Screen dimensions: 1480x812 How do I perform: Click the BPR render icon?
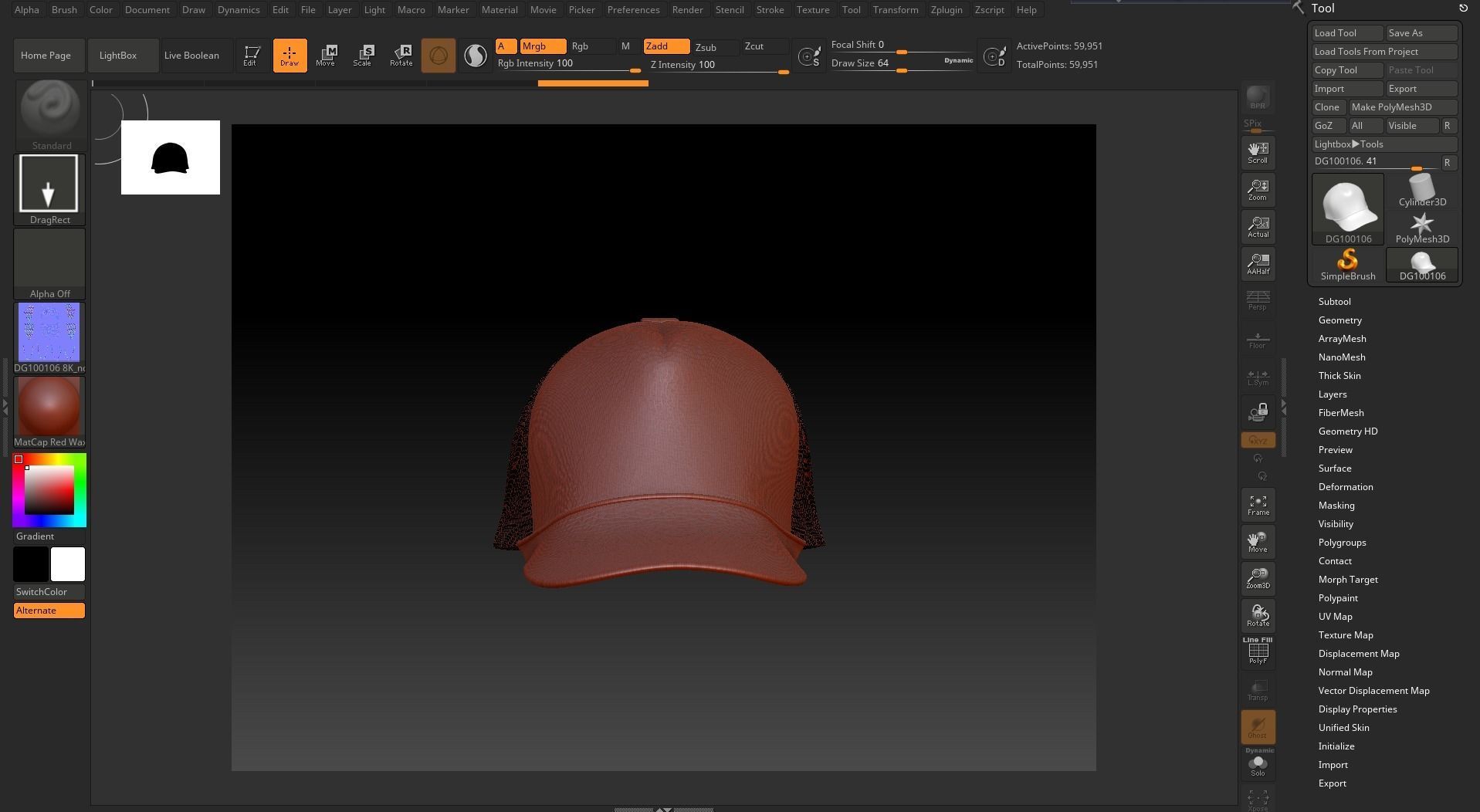[x=1258, y=97]
